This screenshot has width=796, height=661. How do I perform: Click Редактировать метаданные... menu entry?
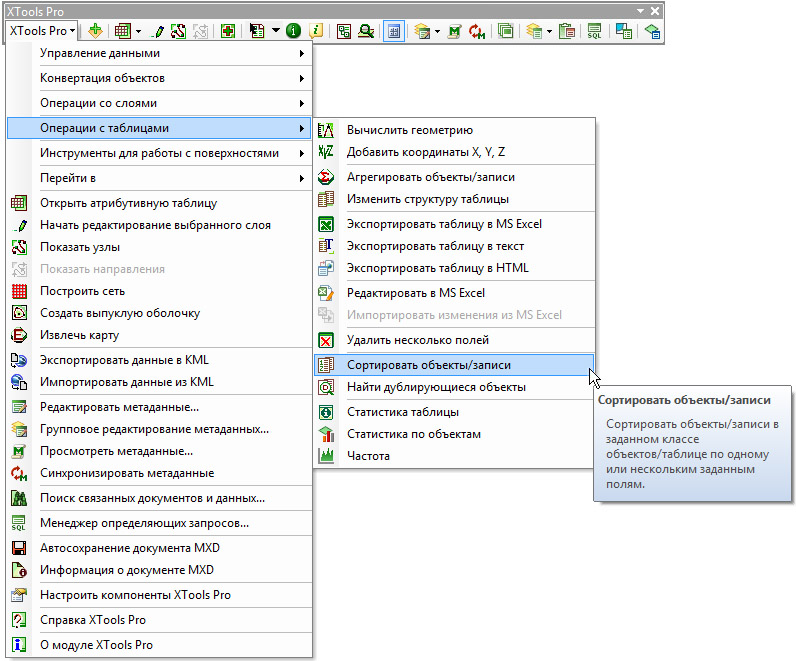click(x=119, y=407)
